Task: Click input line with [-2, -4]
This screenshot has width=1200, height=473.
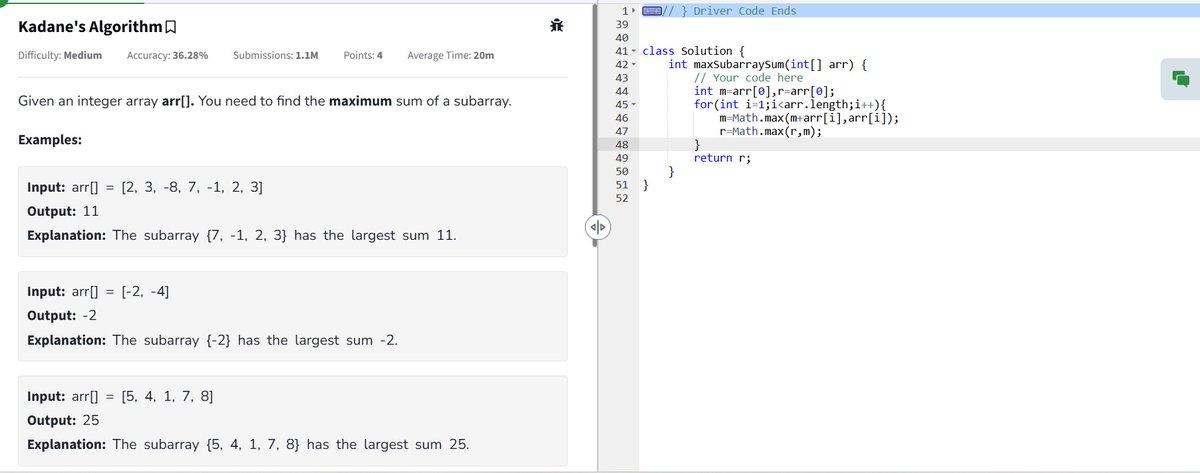Action: (x=98, y=292)
